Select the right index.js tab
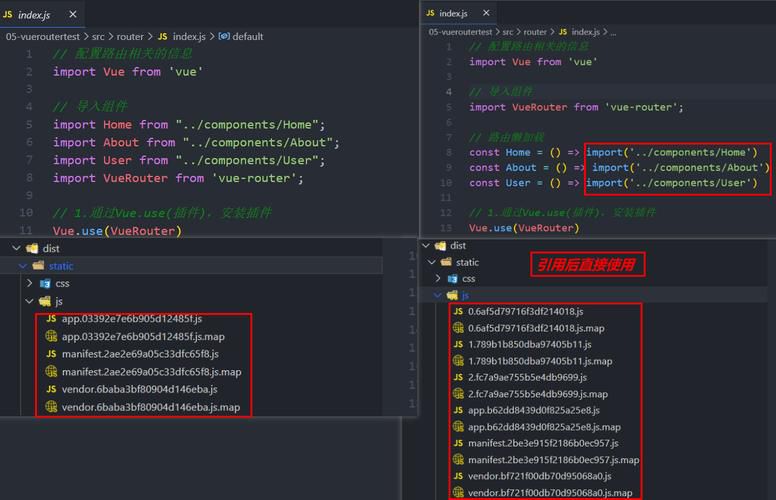Screen dimensions: 776x500 [460, 13]
